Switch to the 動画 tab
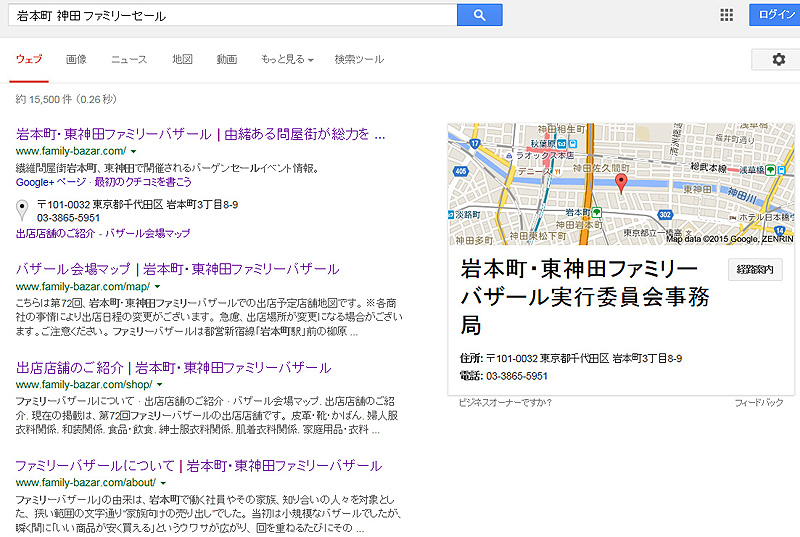Image resolution: width=800 pixels, height=537 pixels. (227, 59)
